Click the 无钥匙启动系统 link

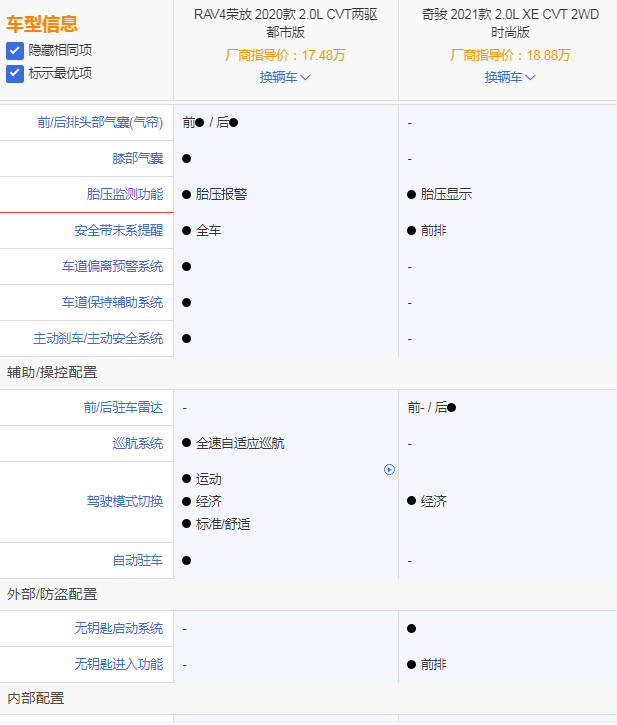(119, 629)
